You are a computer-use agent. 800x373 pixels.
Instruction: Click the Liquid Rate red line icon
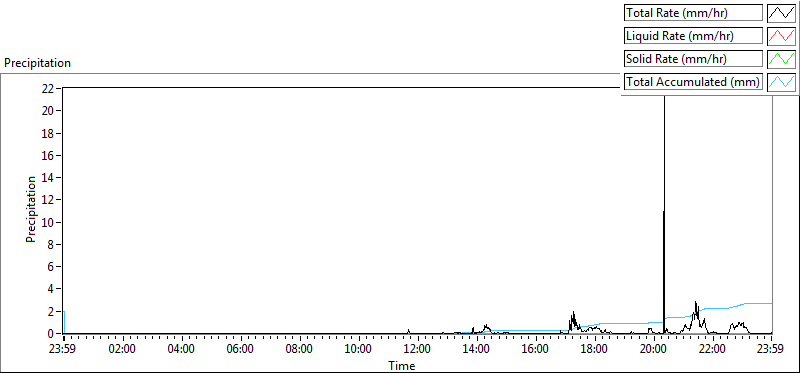782,36
